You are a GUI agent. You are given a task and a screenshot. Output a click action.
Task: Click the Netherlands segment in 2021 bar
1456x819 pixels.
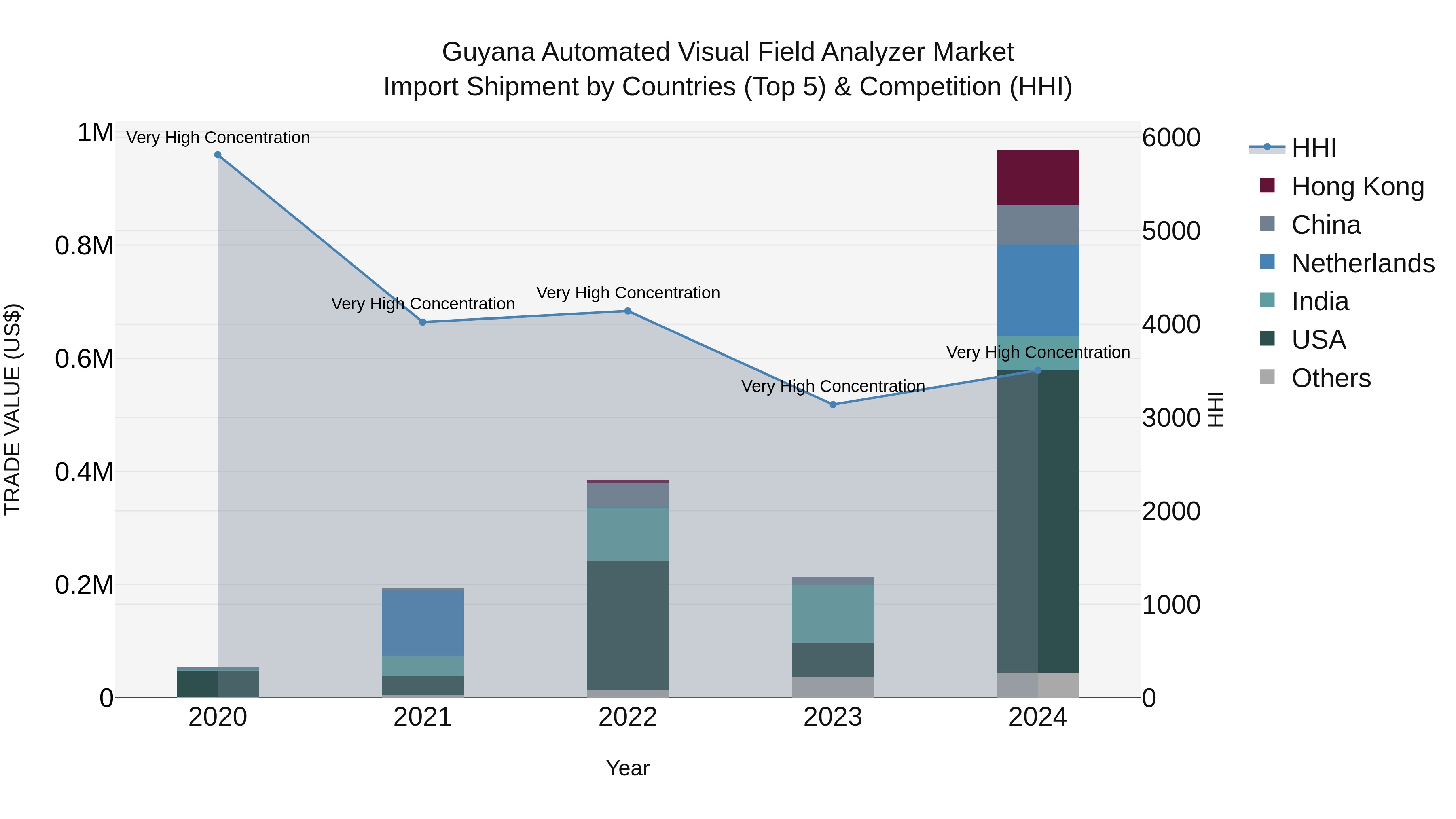coord(423,623)
